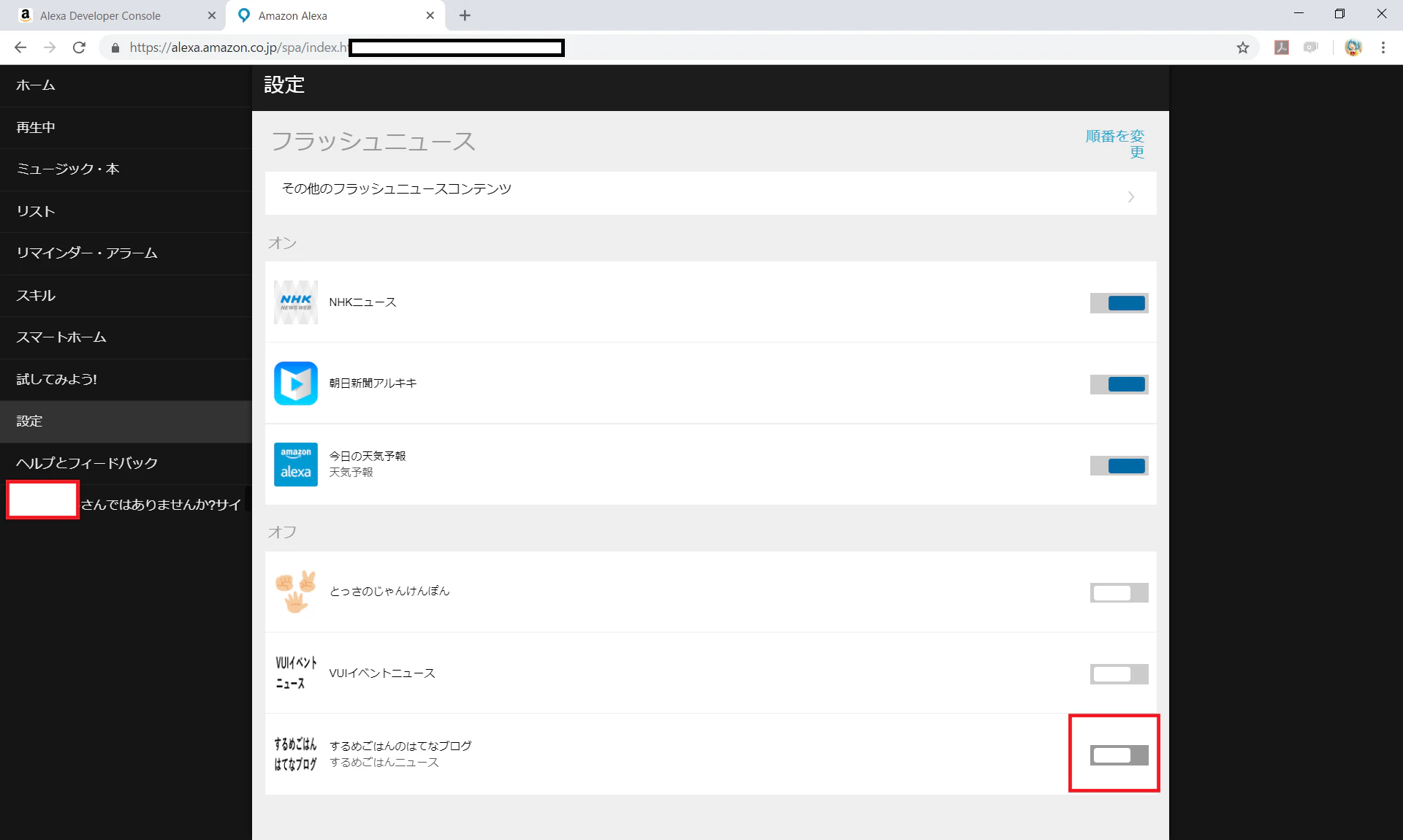Click the site padlock security icon

pyautogui.click(x=115, y=47)
